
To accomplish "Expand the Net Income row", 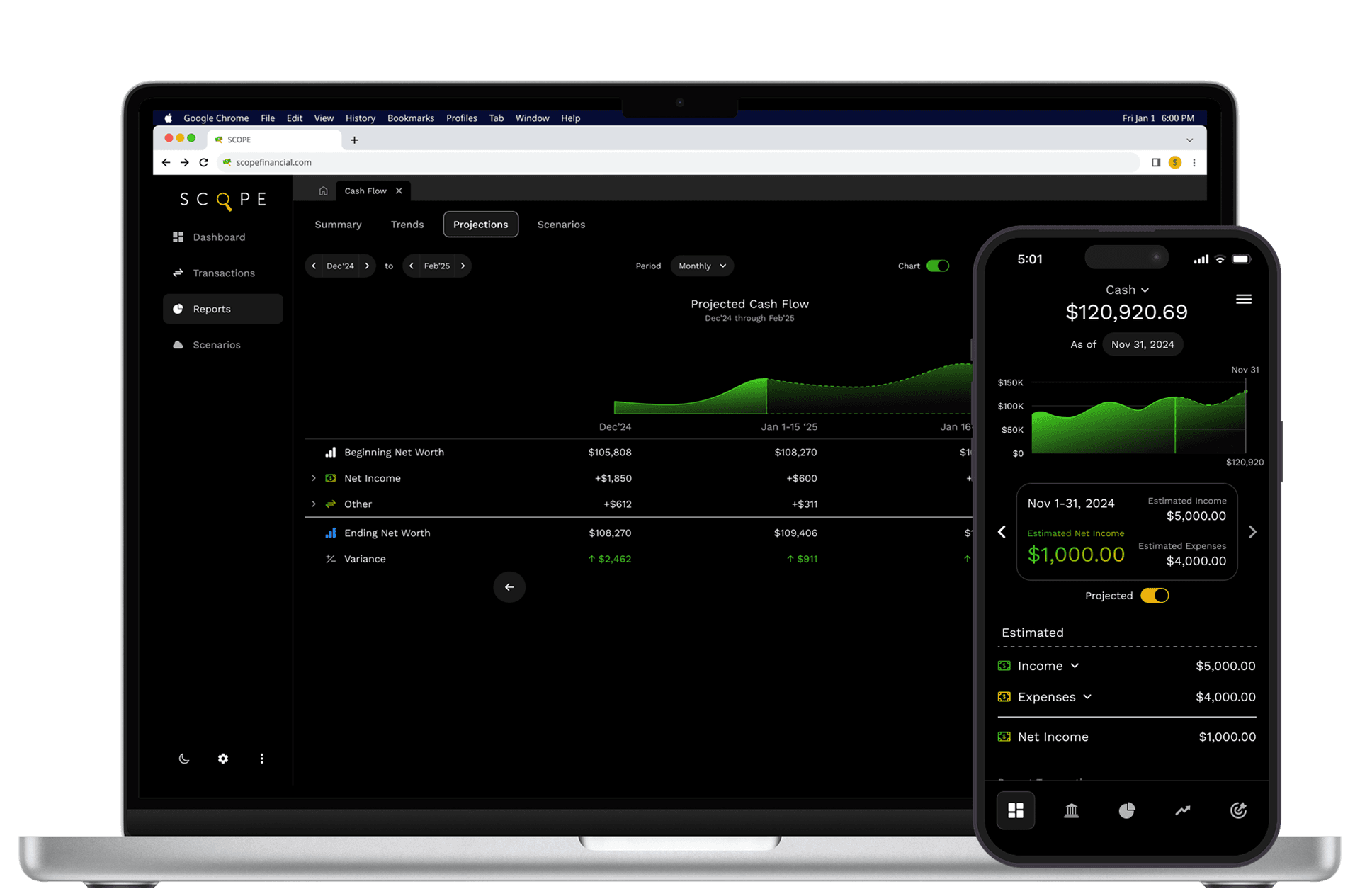I will pyautogui.click(x=314, y=478).
